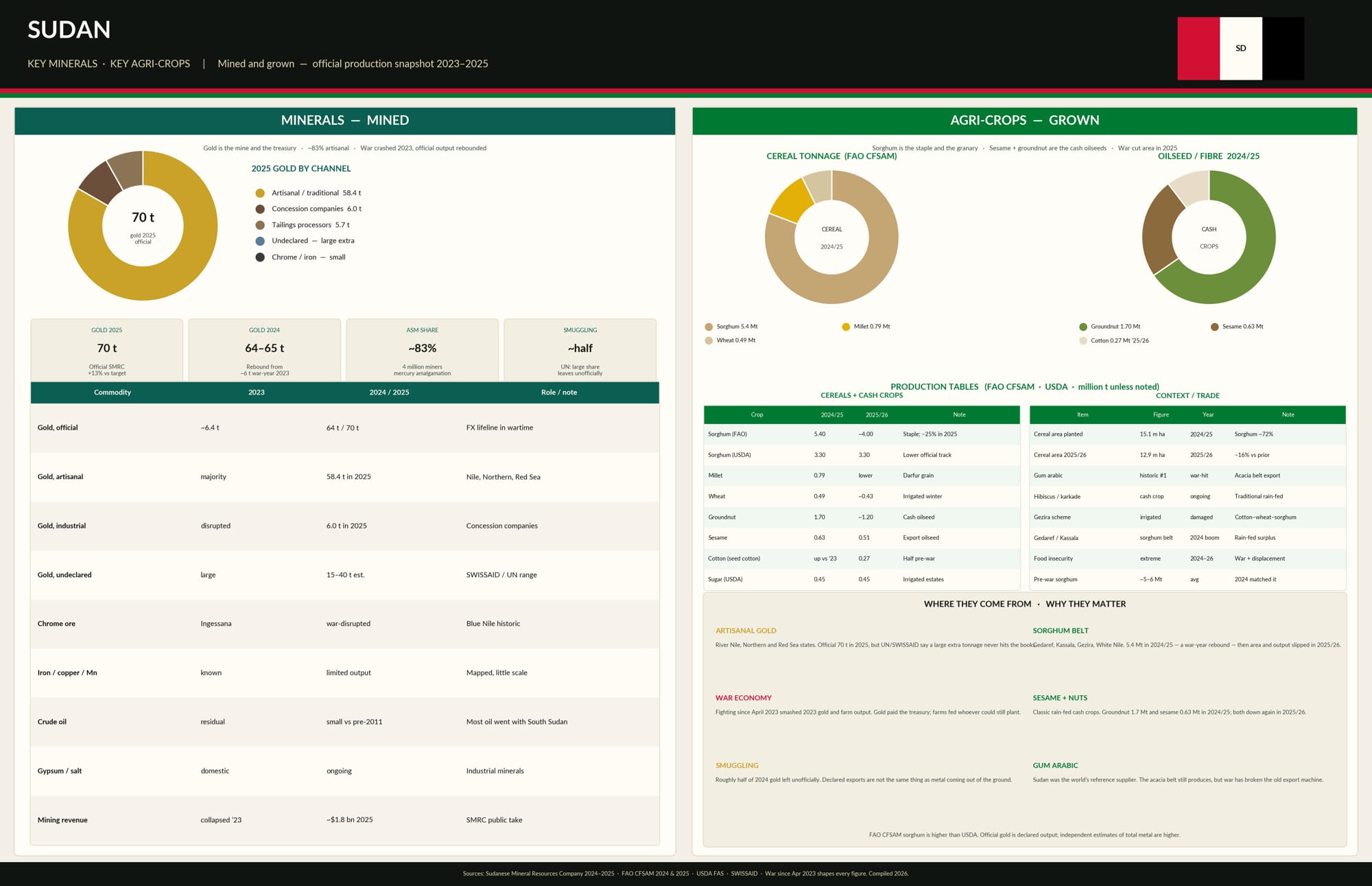Click the 'Chrome ore' row label
Viewport: 1372px width, 886px height.
coord(56,624)
